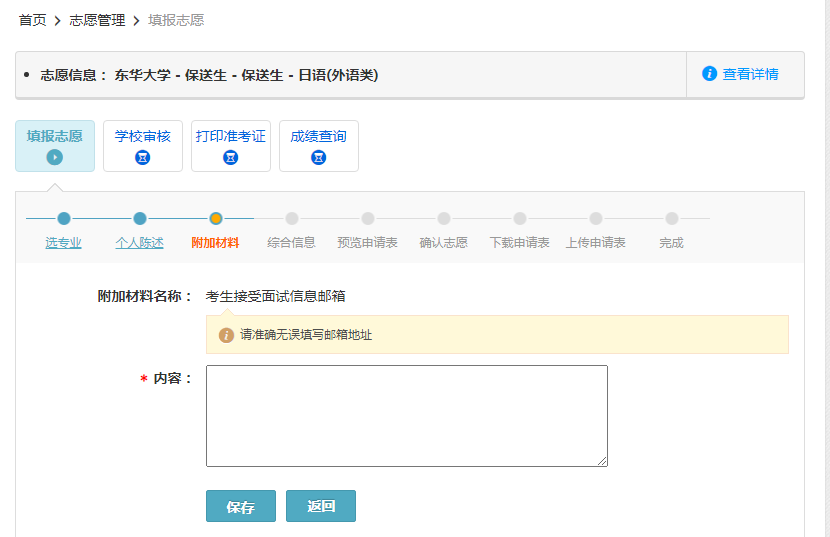830x537 pixels.
Task: Click the orange 附加材料 step circle
Action: tap(216, 218)
